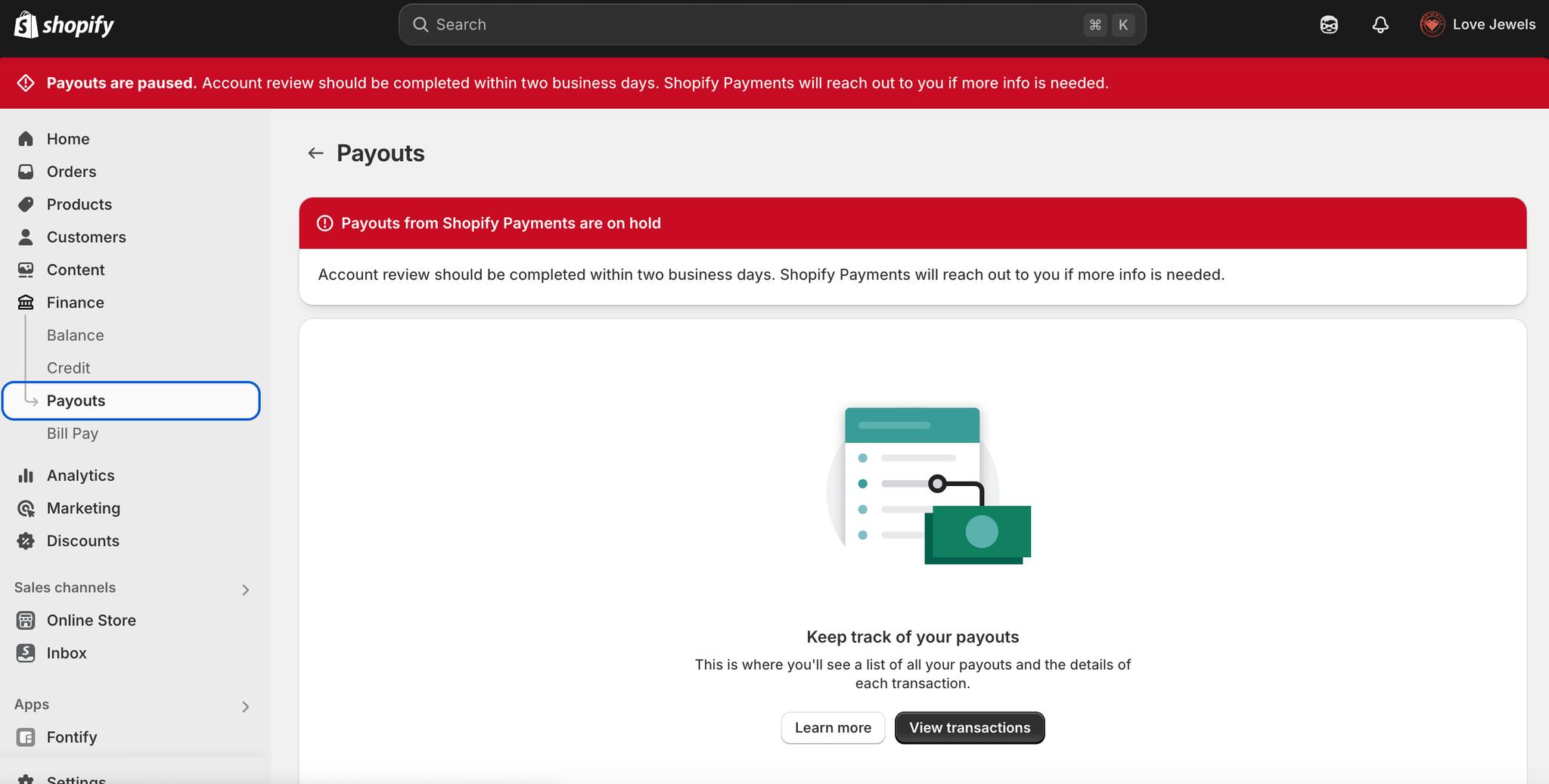This screenshot has height=784, width=1549.
Task: Go back using the Payouts arrow
Action: [315, 153]
